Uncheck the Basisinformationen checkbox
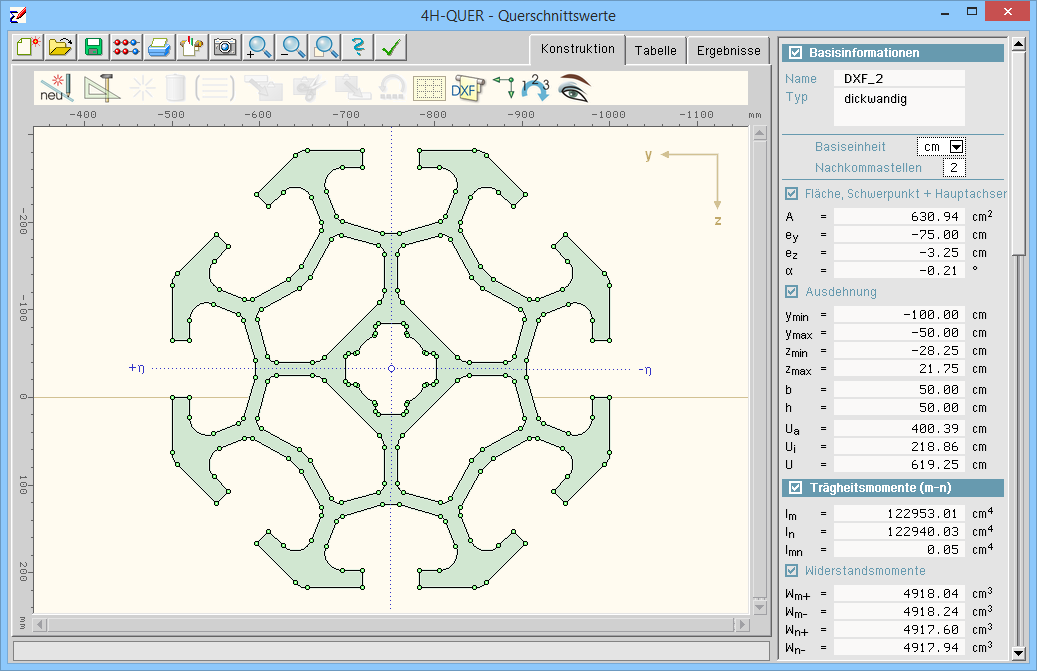1037x671 pixels. pyautogui.click(x=795, y=53)
